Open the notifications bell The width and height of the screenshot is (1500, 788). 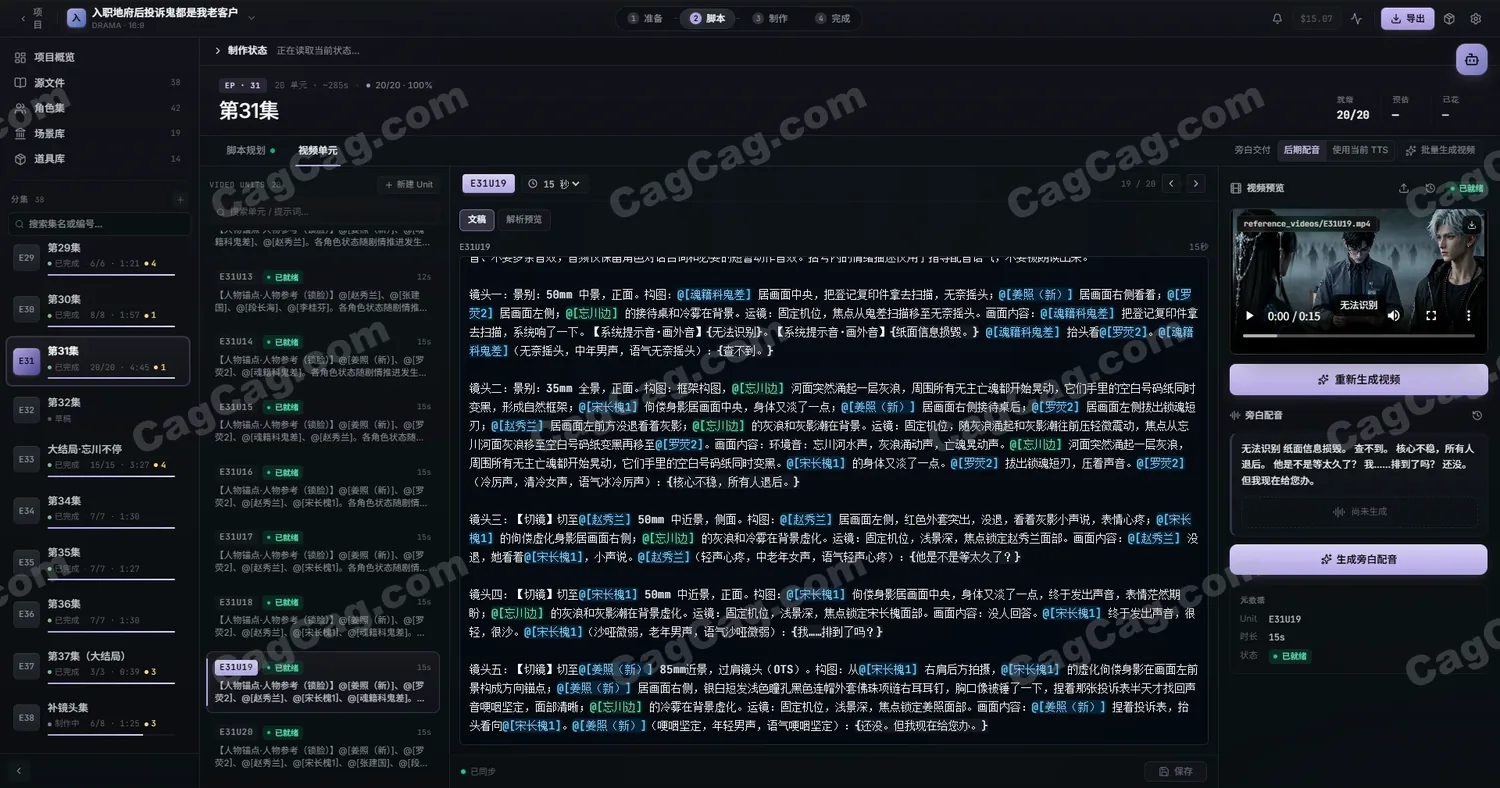point(1277,18)
